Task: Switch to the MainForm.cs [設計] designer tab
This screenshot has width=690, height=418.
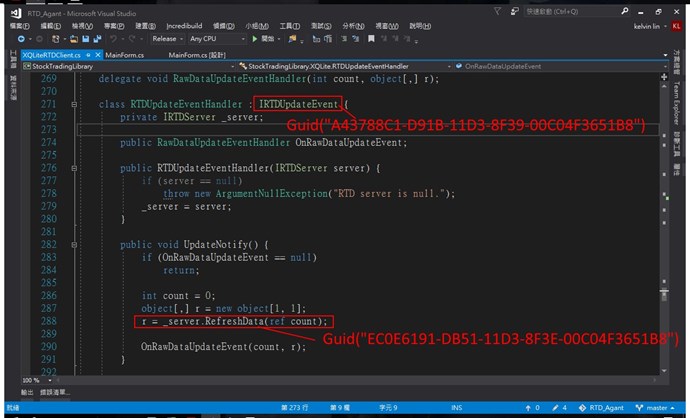Action: coord(197,54)
